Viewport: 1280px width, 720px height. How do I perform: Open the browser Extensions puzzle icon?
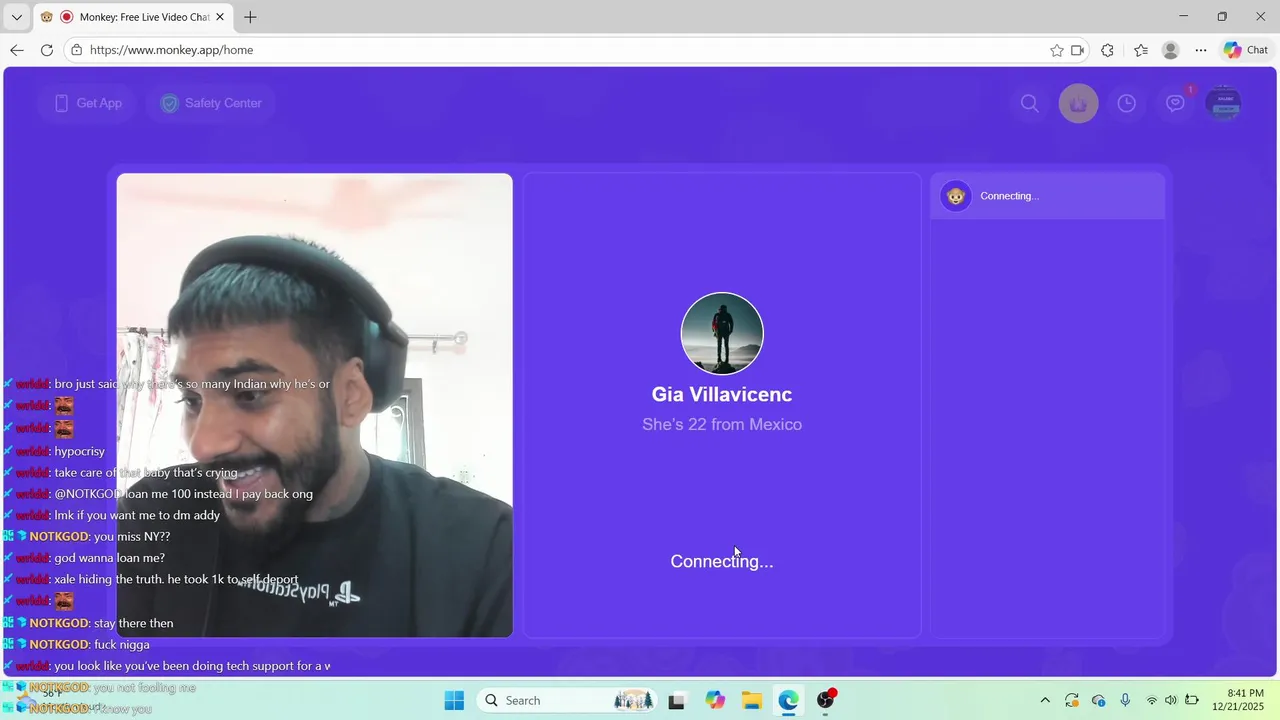coord(1107,50)
